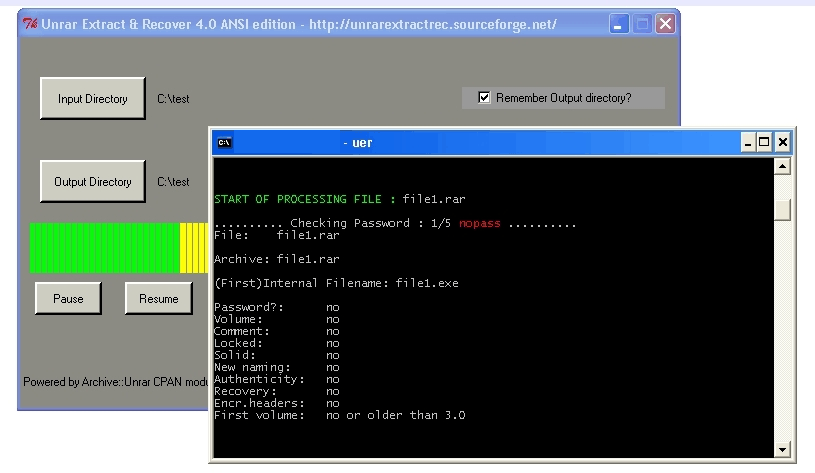Click 'First volume: no or older than 3.0'
Screen dimensions: 815x473
pos(340,415)
